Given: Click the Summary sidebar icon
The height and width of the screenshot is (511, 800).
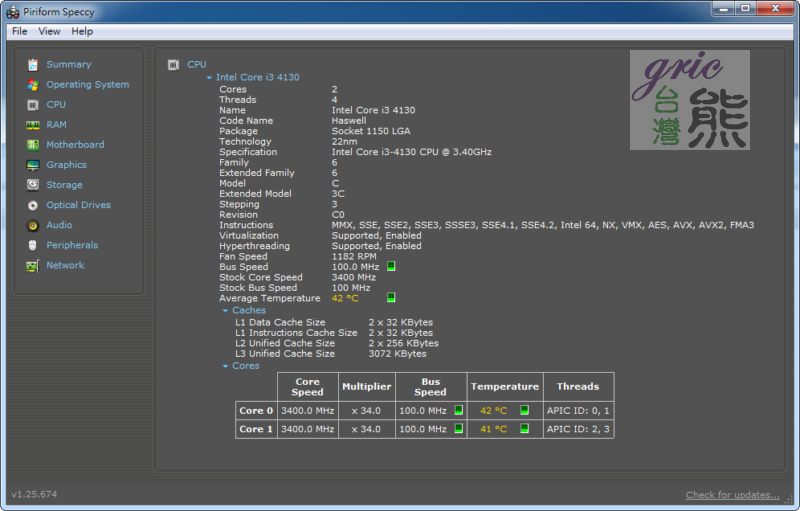Looking at the screenshot, I should 33,64.
